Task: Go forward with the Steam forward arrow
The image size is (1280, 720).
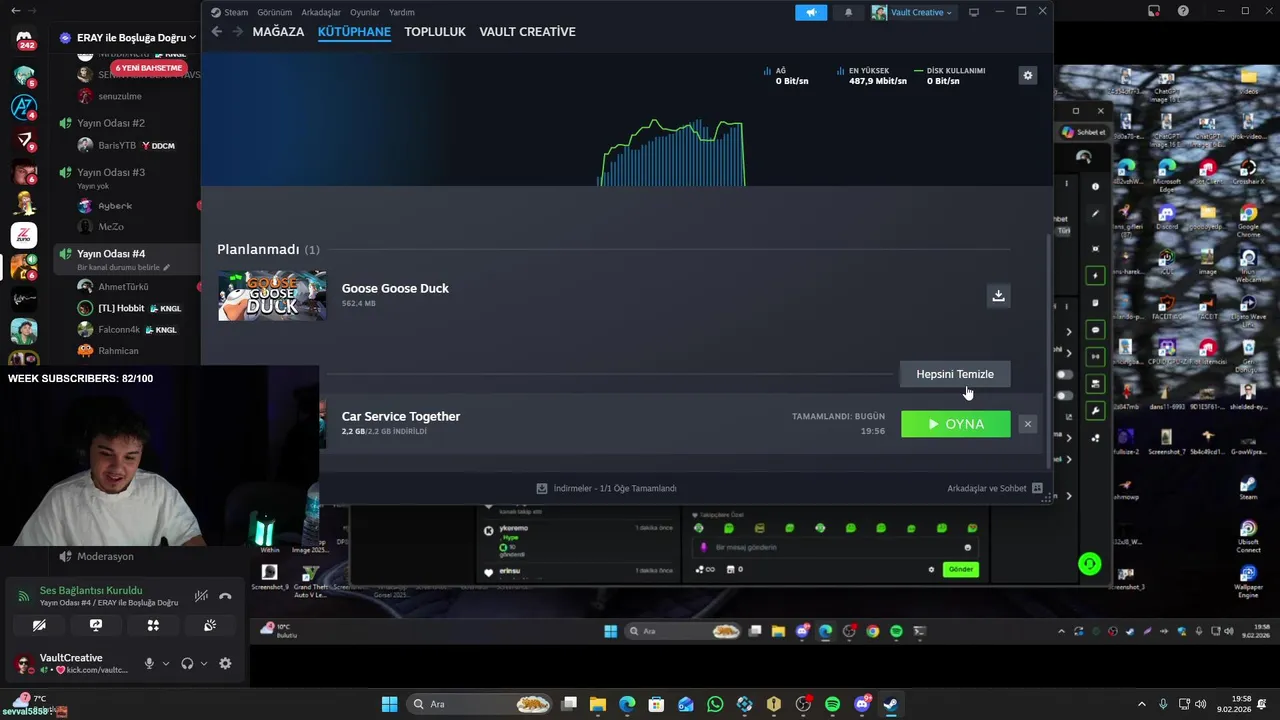Action: (x=237, y=32)
